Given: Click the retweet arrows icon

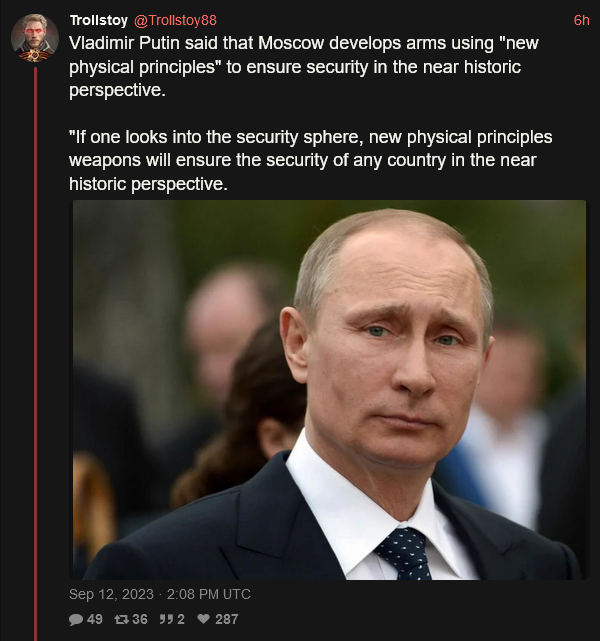Looking at the screenshot, I should 121,620.
